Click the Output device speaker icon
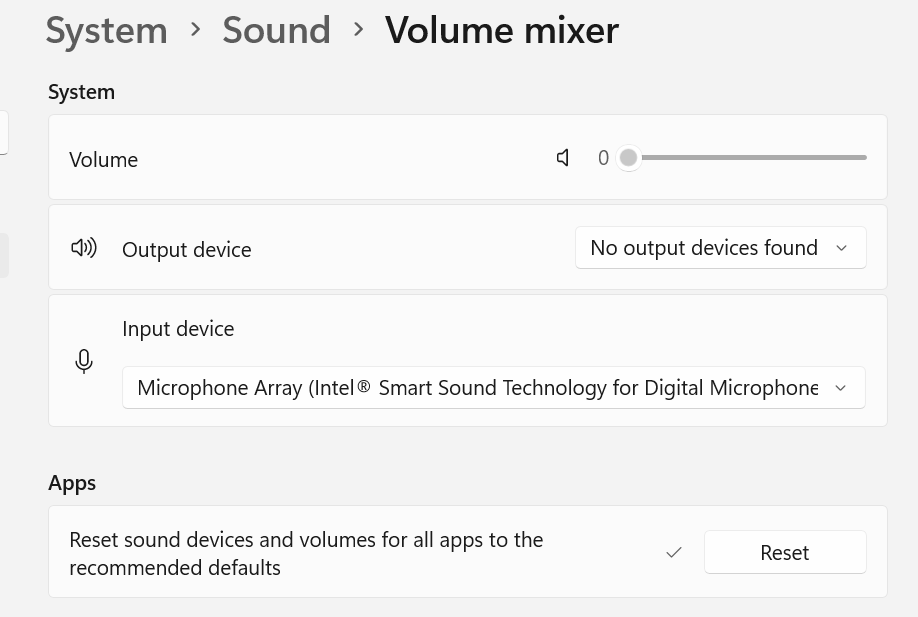This screenshot has width=918, height=617. [84, 248]
